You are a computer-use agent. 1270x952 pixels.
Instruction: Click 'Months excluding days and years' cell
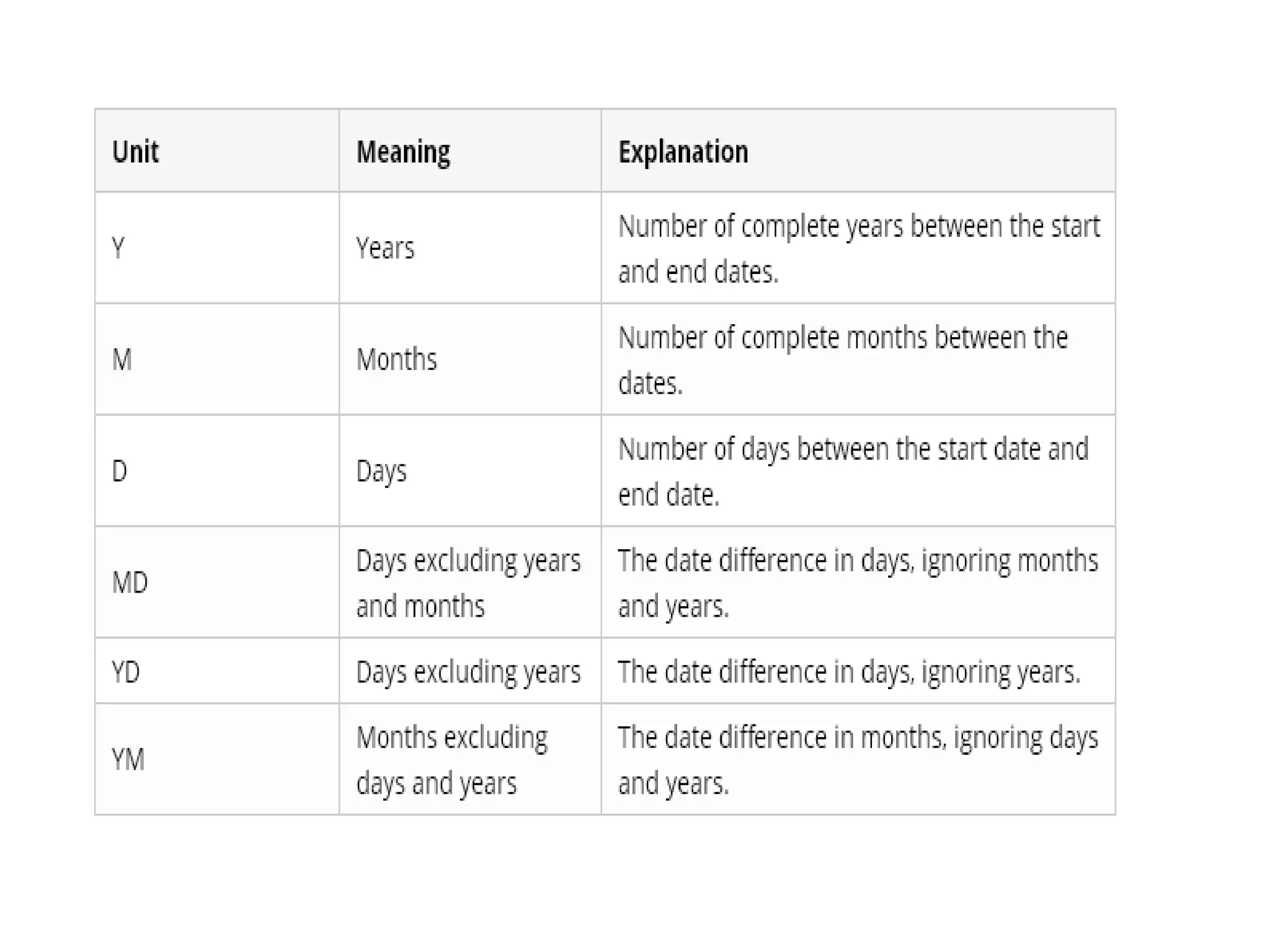click(x=451, y=760)
